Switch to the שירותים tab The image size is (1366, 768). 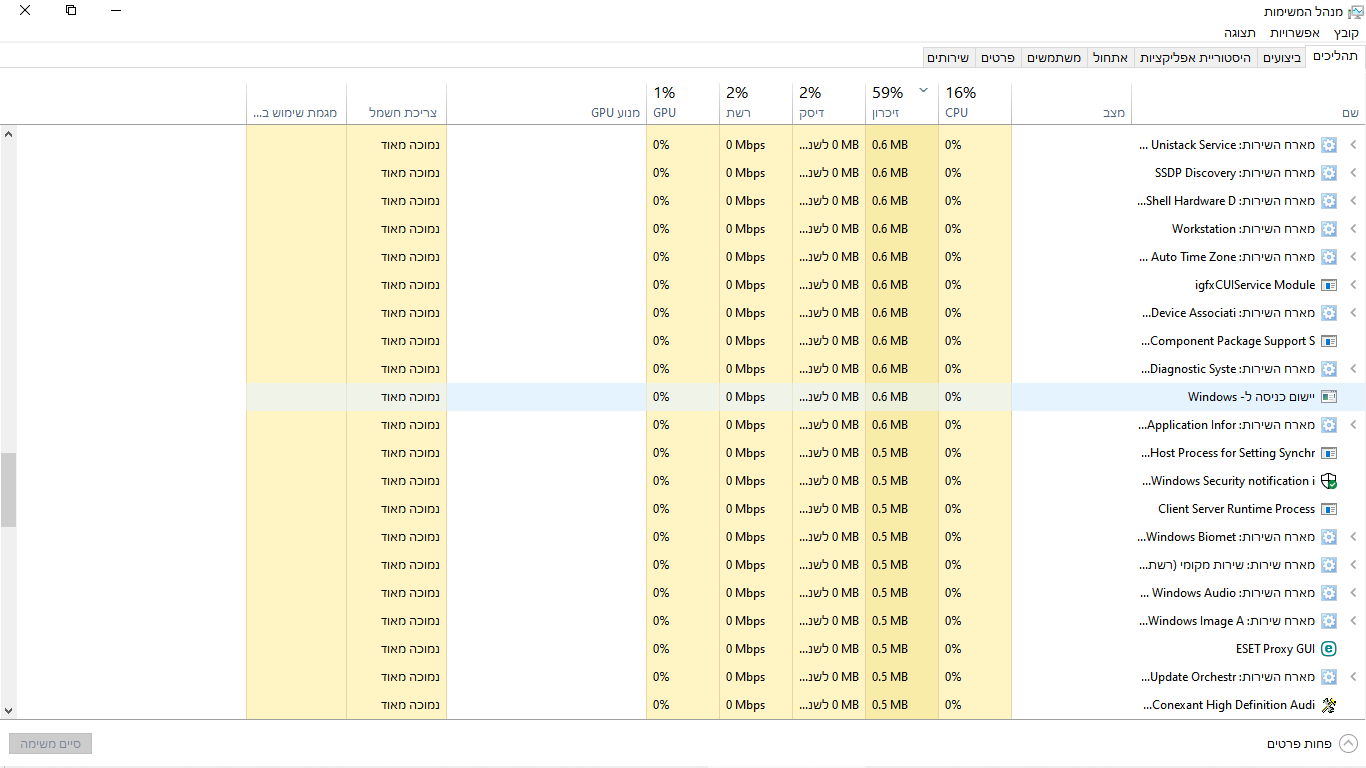[x=949, y=58]
